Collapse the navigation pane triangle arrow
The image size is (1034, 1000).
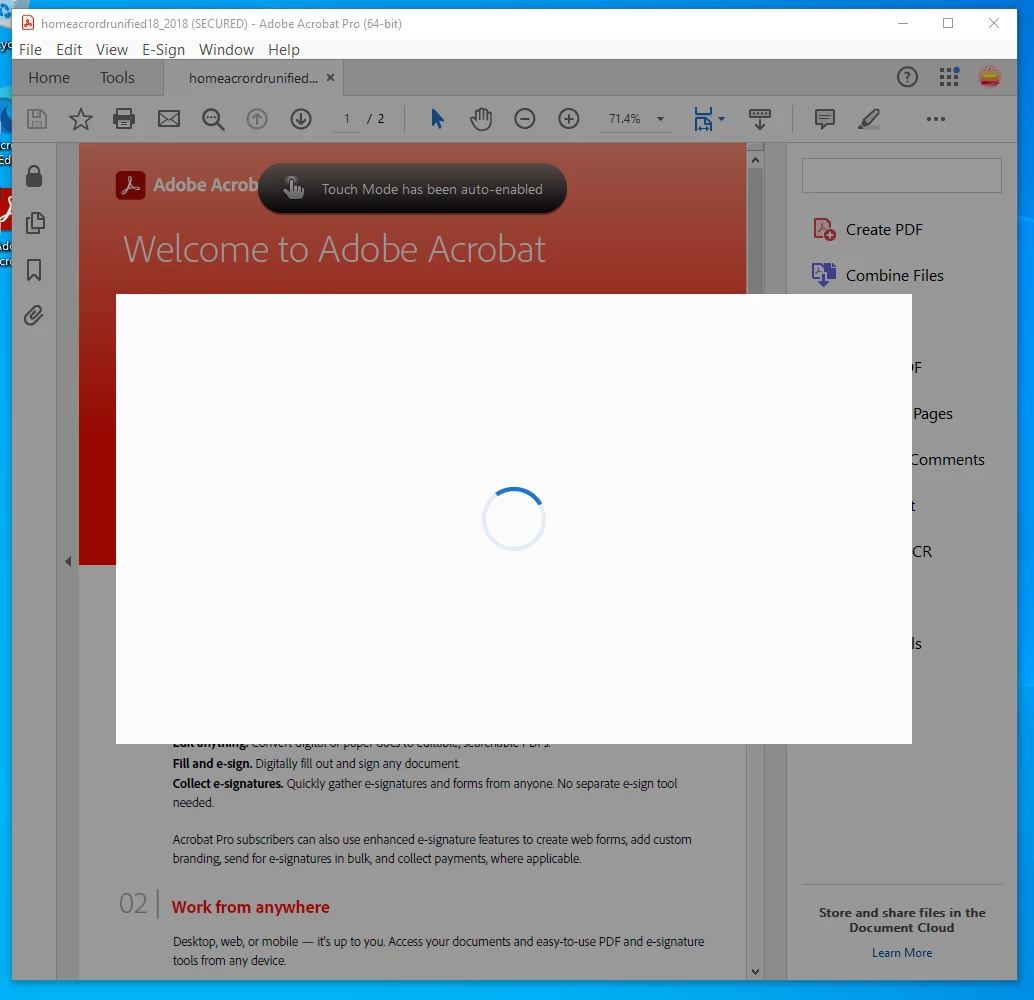pos(68,561)
